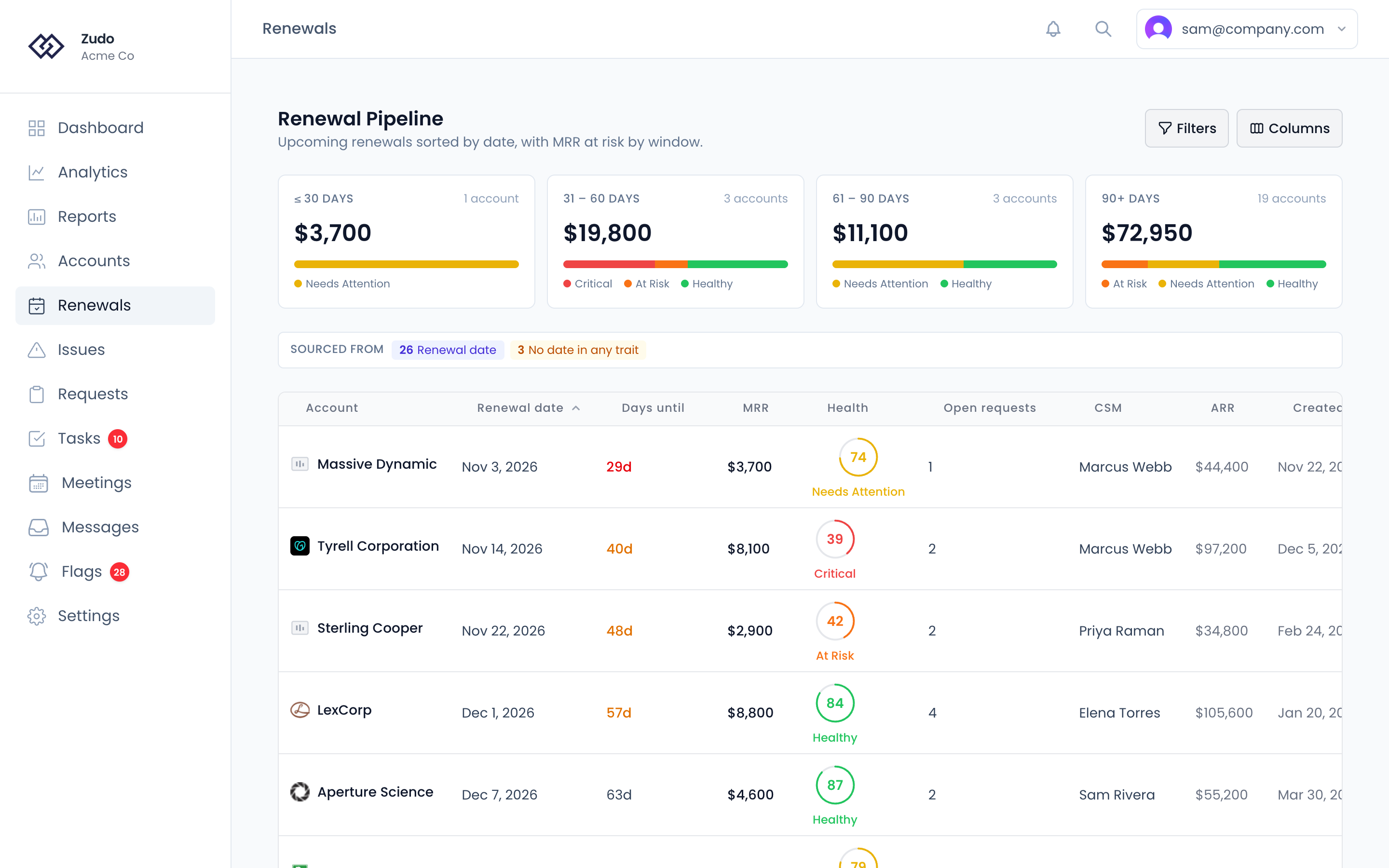Click the 31 – 60 days $19,800 card
Screen dimensions: 1389x868
tap(676, 242)
